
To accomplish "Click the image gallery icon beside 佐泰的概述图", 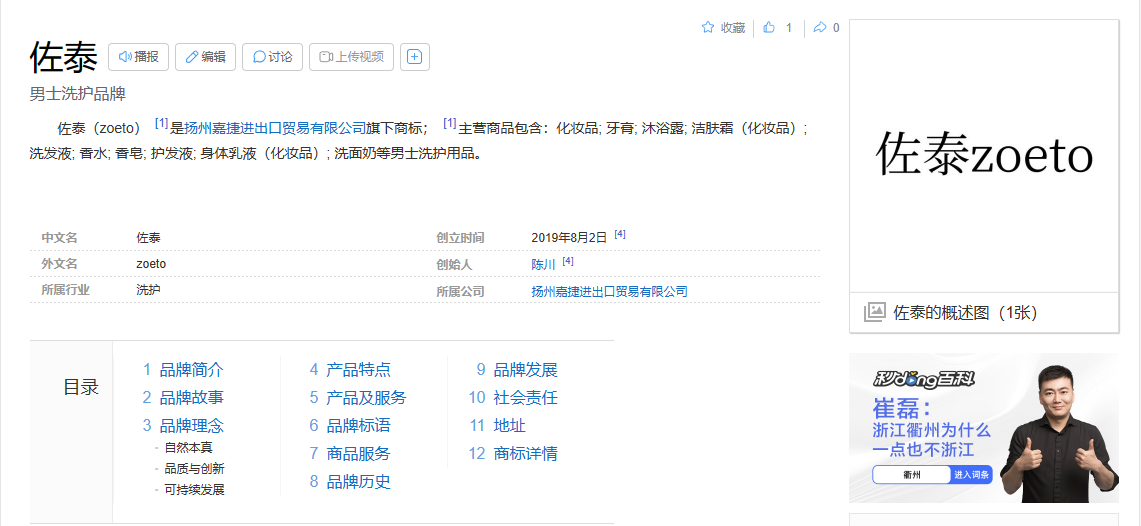I will coord(874,313).
